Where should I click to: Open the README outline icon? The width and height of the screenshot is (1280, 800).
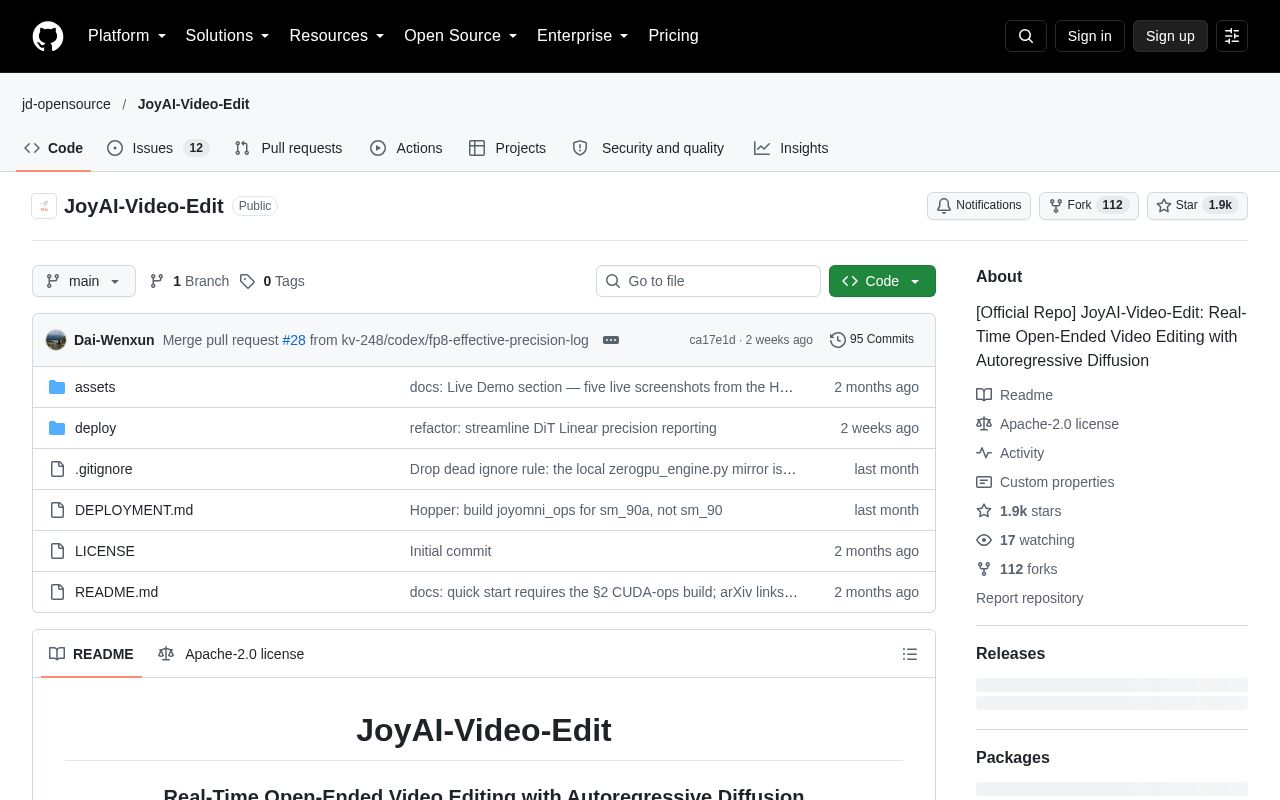[x=910, y=654]
